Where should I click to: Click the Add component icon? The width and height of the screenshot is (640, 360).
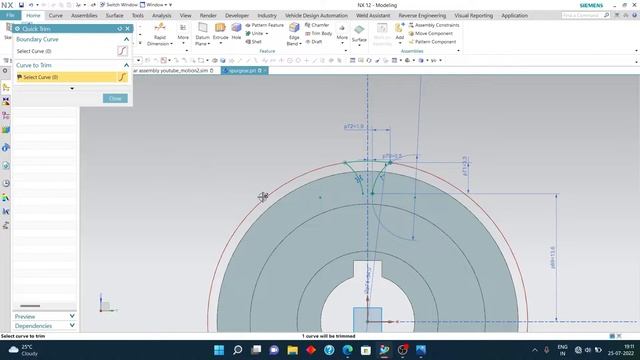(399, 28)
